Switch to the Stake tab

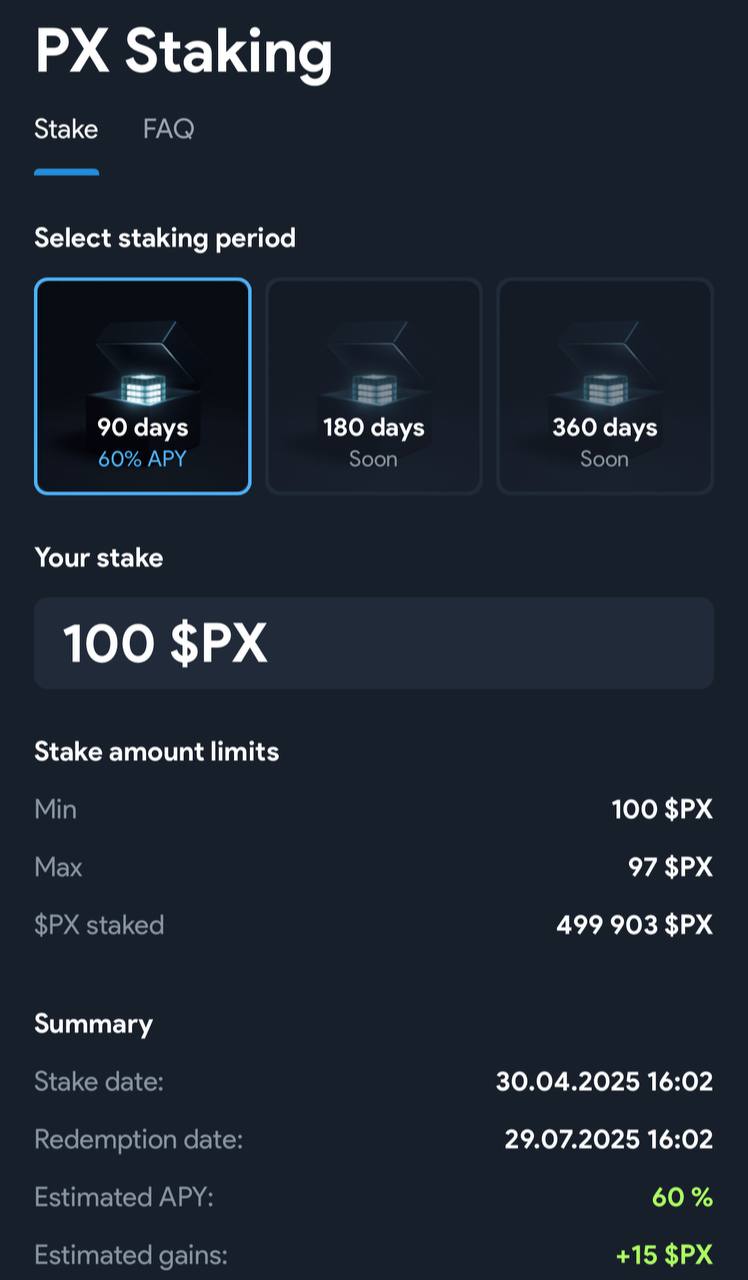click(66, 129)
